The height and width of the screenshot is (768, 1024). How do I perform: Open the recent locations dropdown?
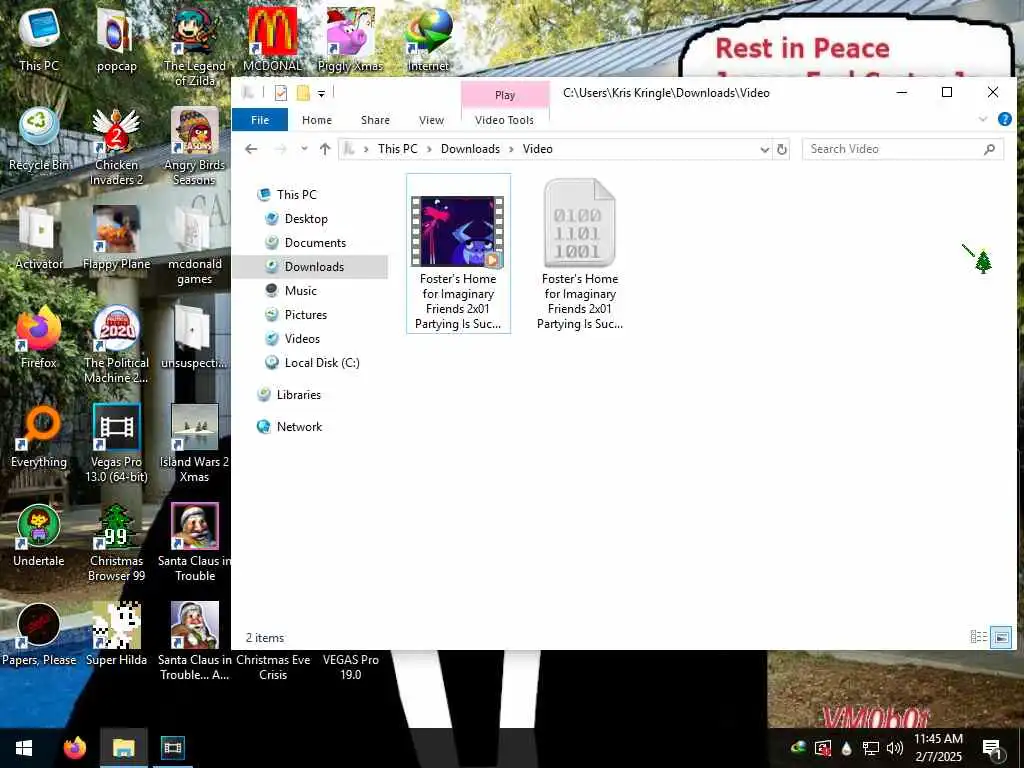click(x=304, y=149)
